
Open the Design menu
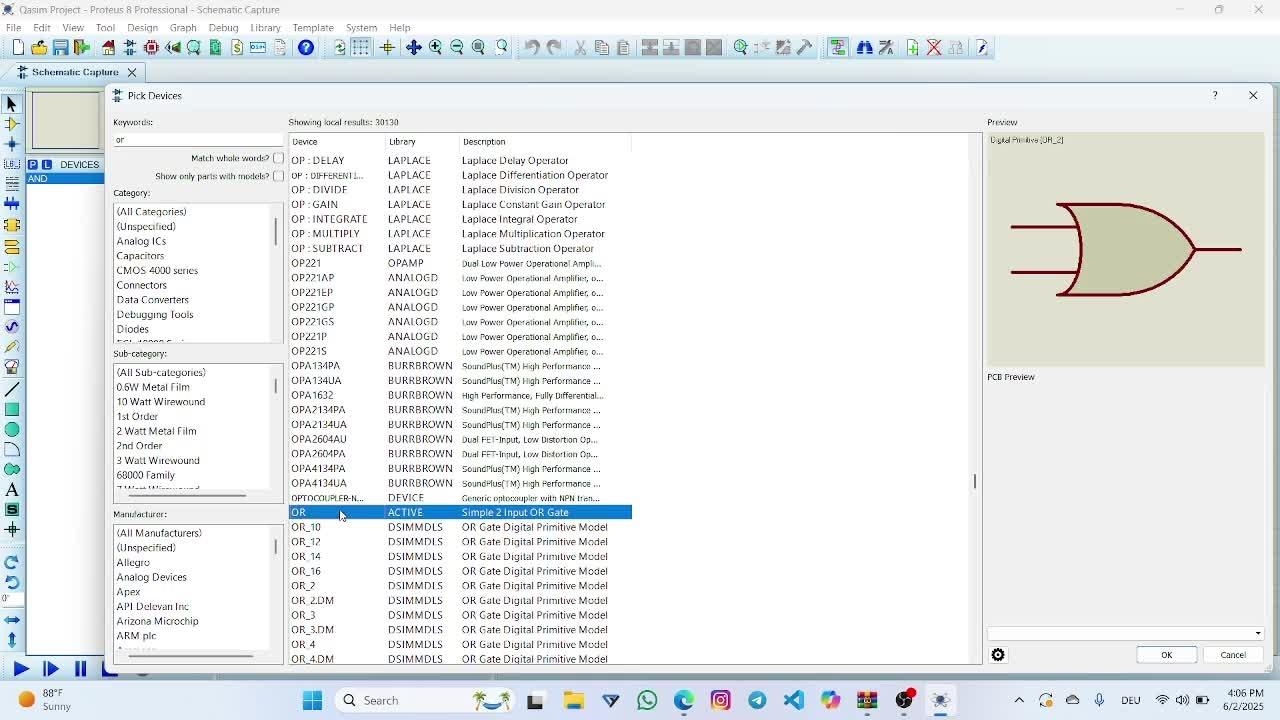tap(142, 27)
